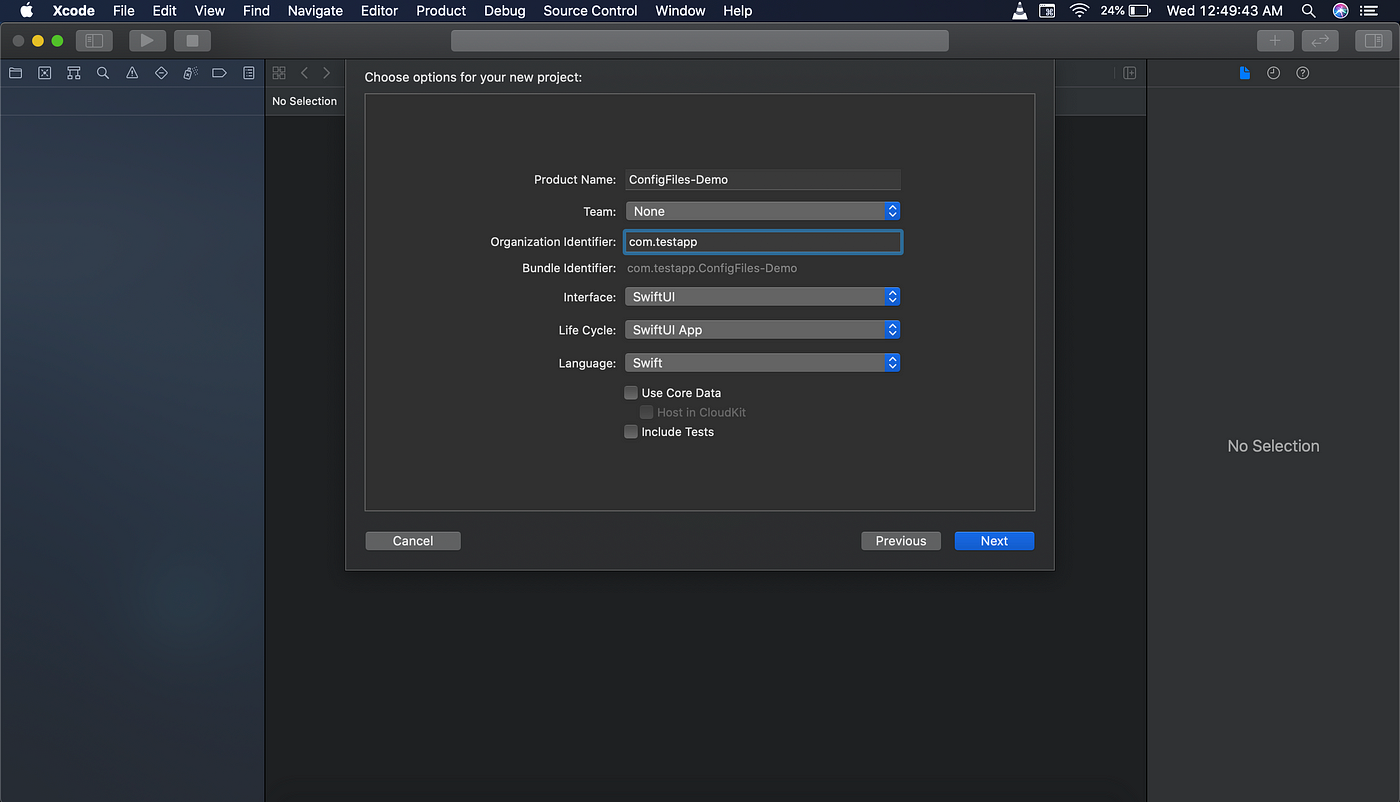Open the Xcode application menu

point(74,11)
